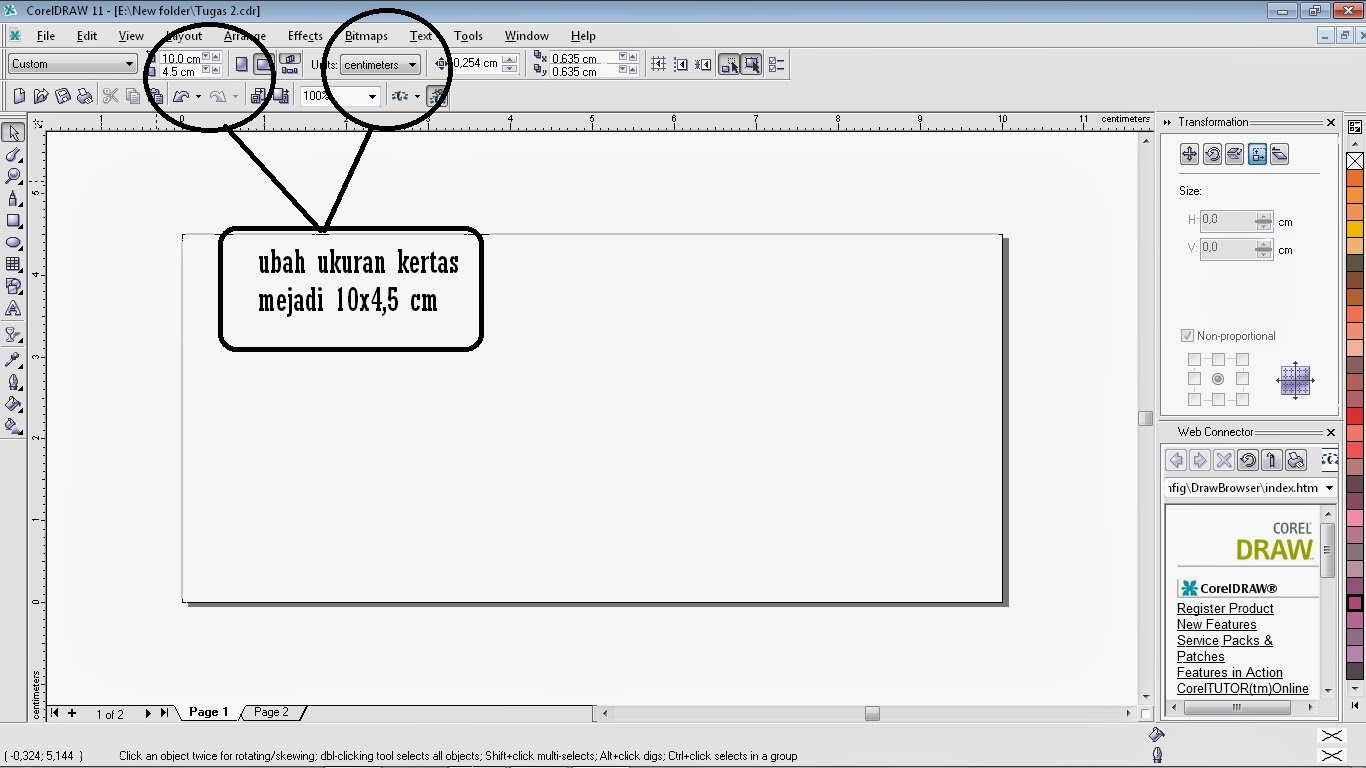Viewport: 1366px width, 768px height.
Task: Open the File menu
Action: (x=45, y=35)
